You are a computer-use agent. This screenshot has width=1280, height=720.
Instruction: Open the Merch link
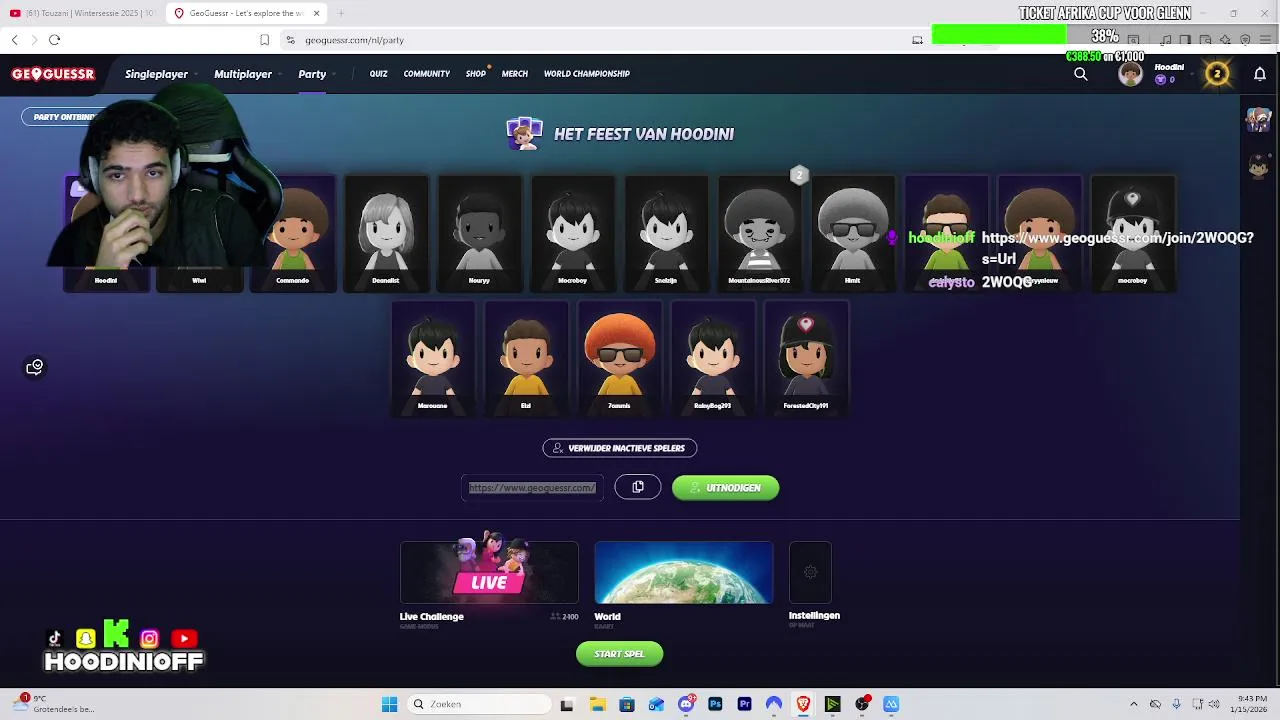(515, 74)
